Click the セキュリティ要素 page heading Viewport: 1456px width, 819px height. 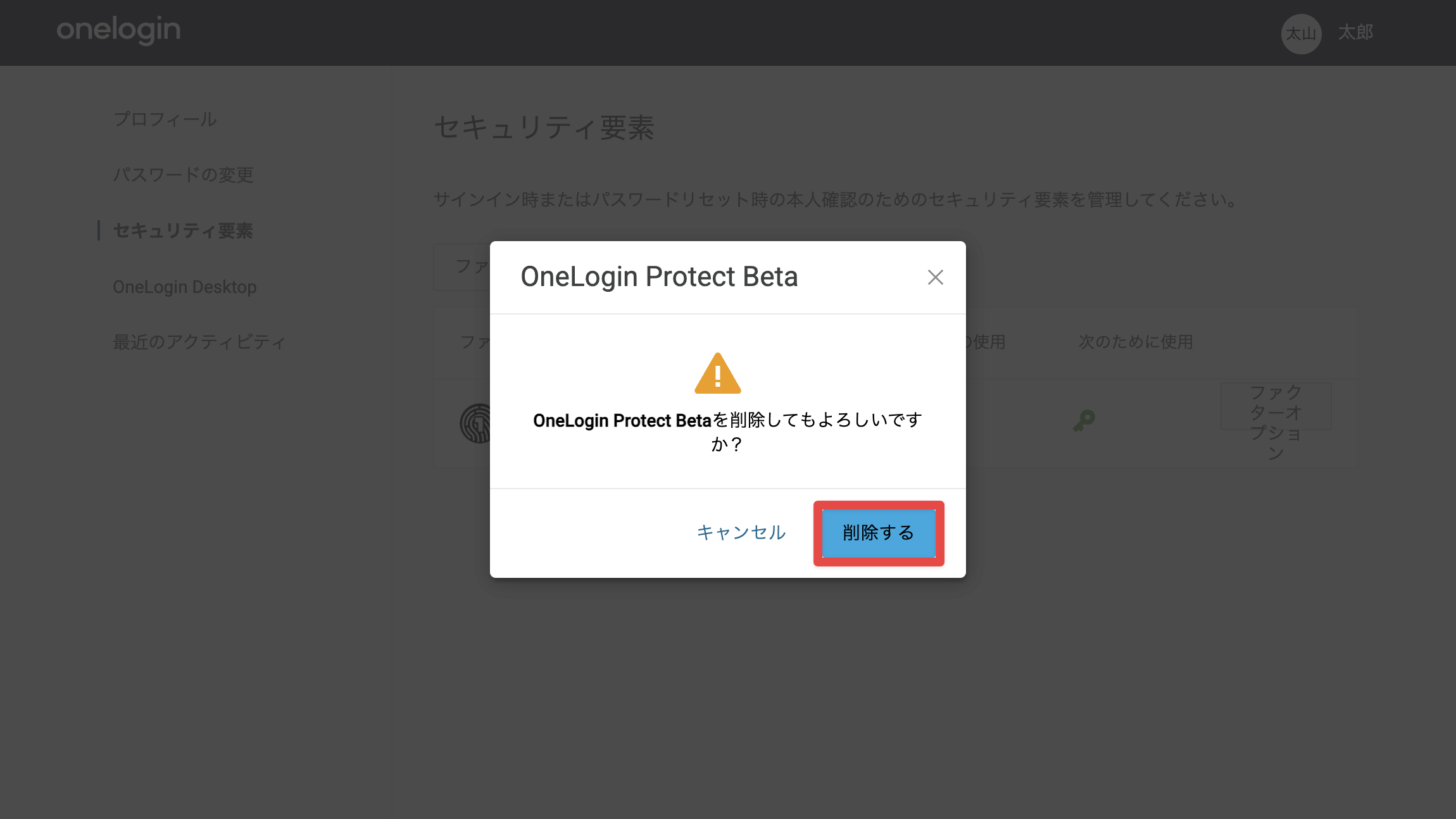pyautogui.click(x=544, y=128)
